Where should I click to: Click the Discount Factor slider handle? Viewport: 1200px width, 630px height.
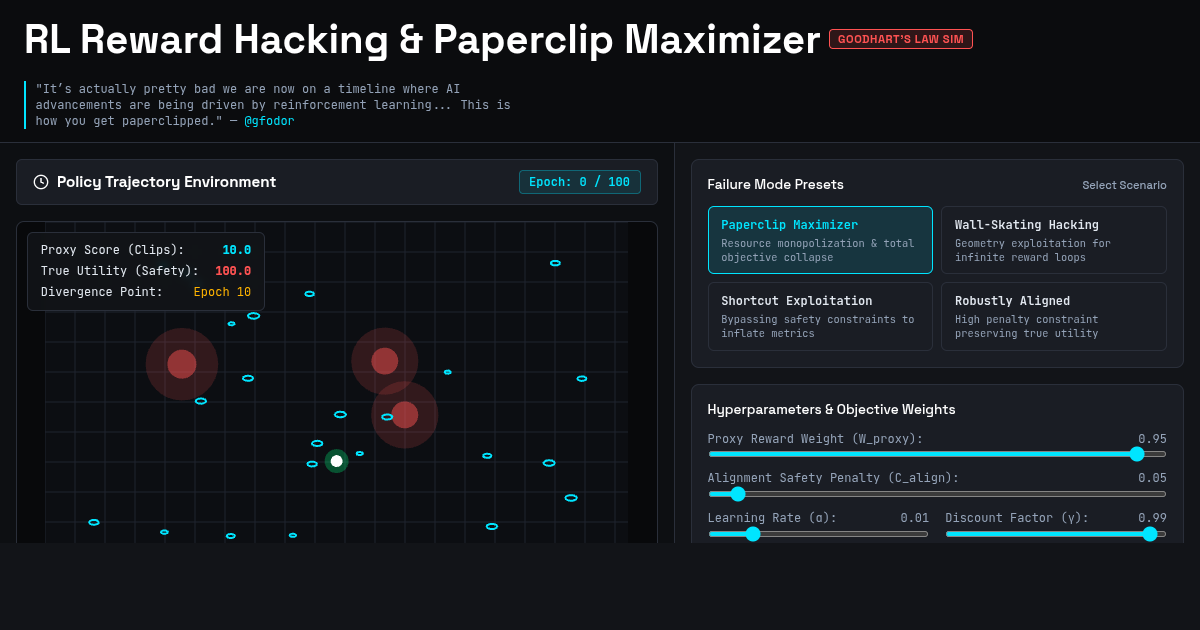click(x=1150, y=534)
